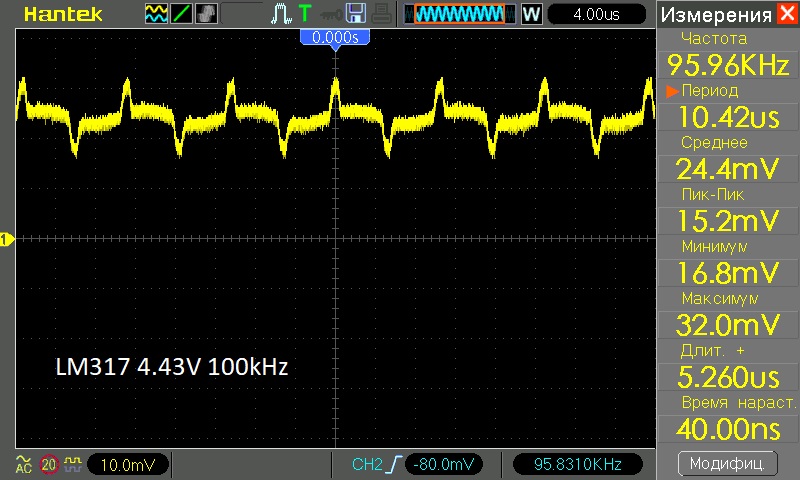The image size is (800, 480).
Task: Click the Hantek logo
Action: tap(63, 14)
